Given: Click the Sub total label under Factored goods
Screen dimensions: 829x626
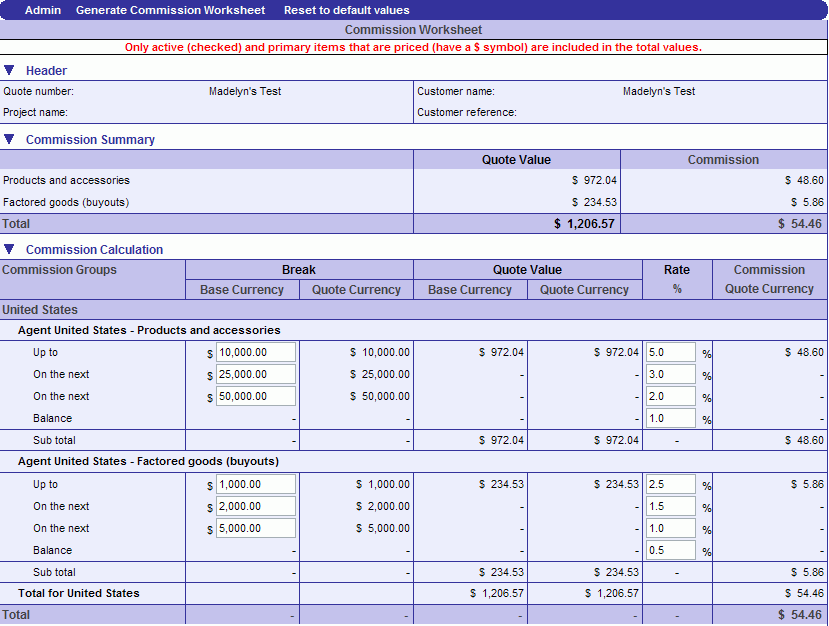Looking at the screenshot, I should coord(54,572).
